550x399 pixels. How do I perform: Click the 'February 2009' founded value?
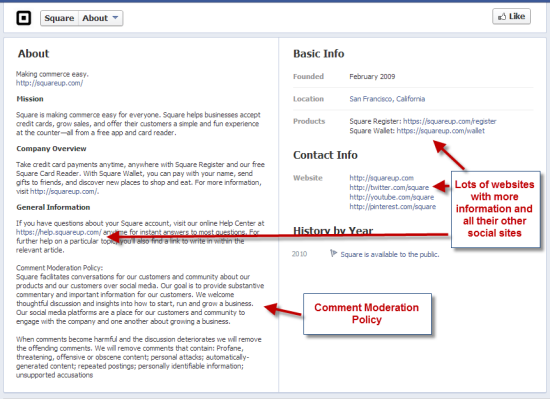(372, 76)
